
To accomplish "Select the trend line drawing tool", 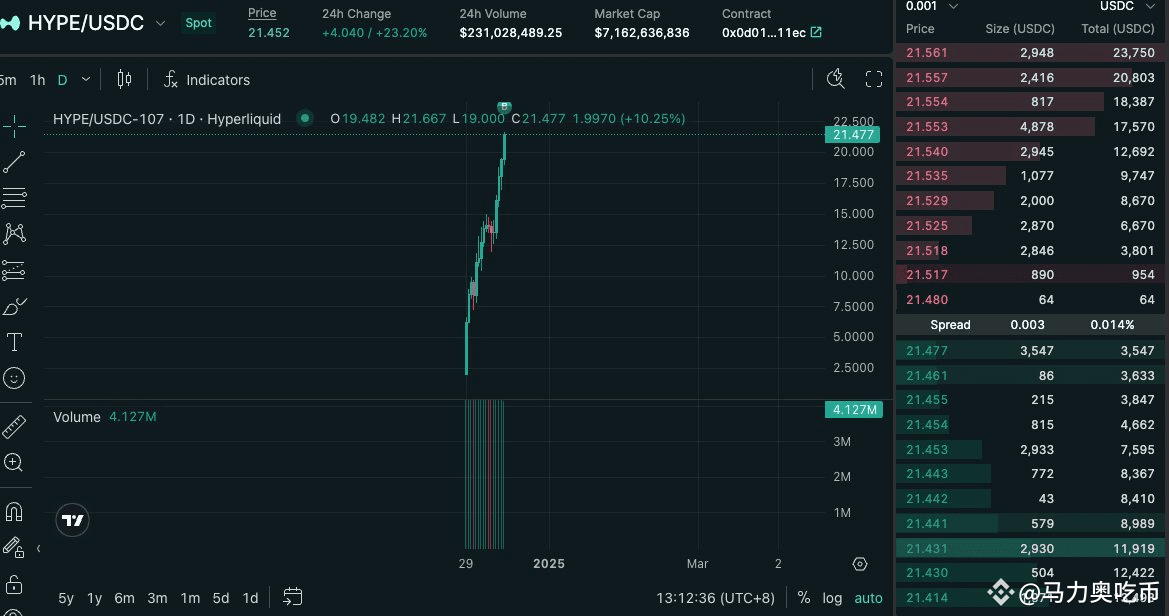I will tap(14, 162).
